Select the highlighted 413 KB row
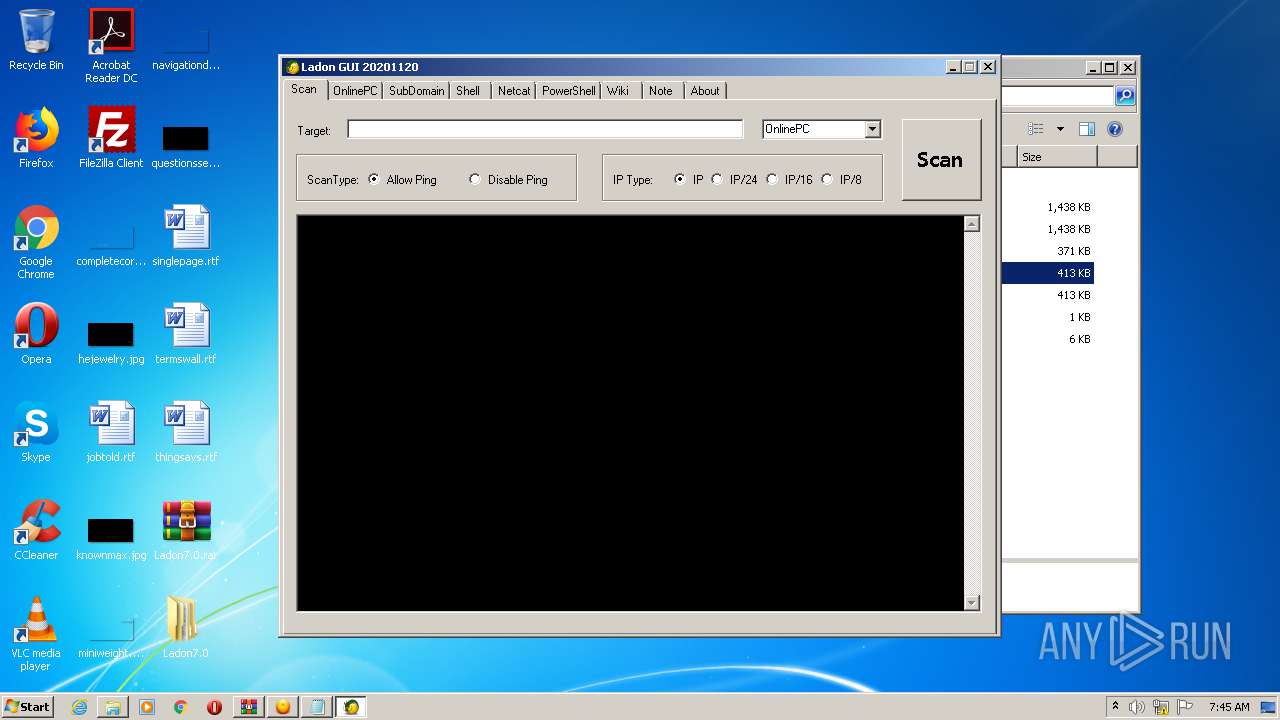 click(x=1048, y=273)
